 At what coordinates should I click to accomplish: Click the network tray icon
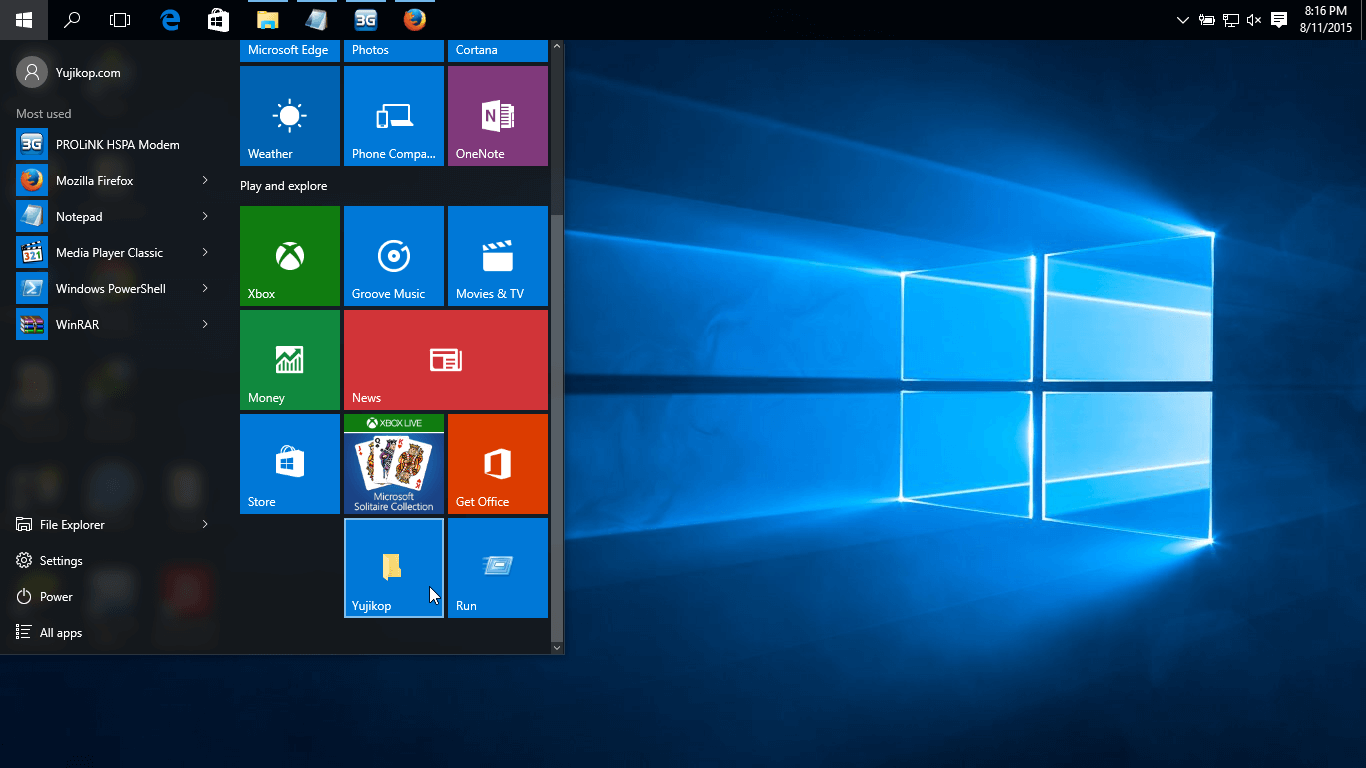(x=1231, y=20)
